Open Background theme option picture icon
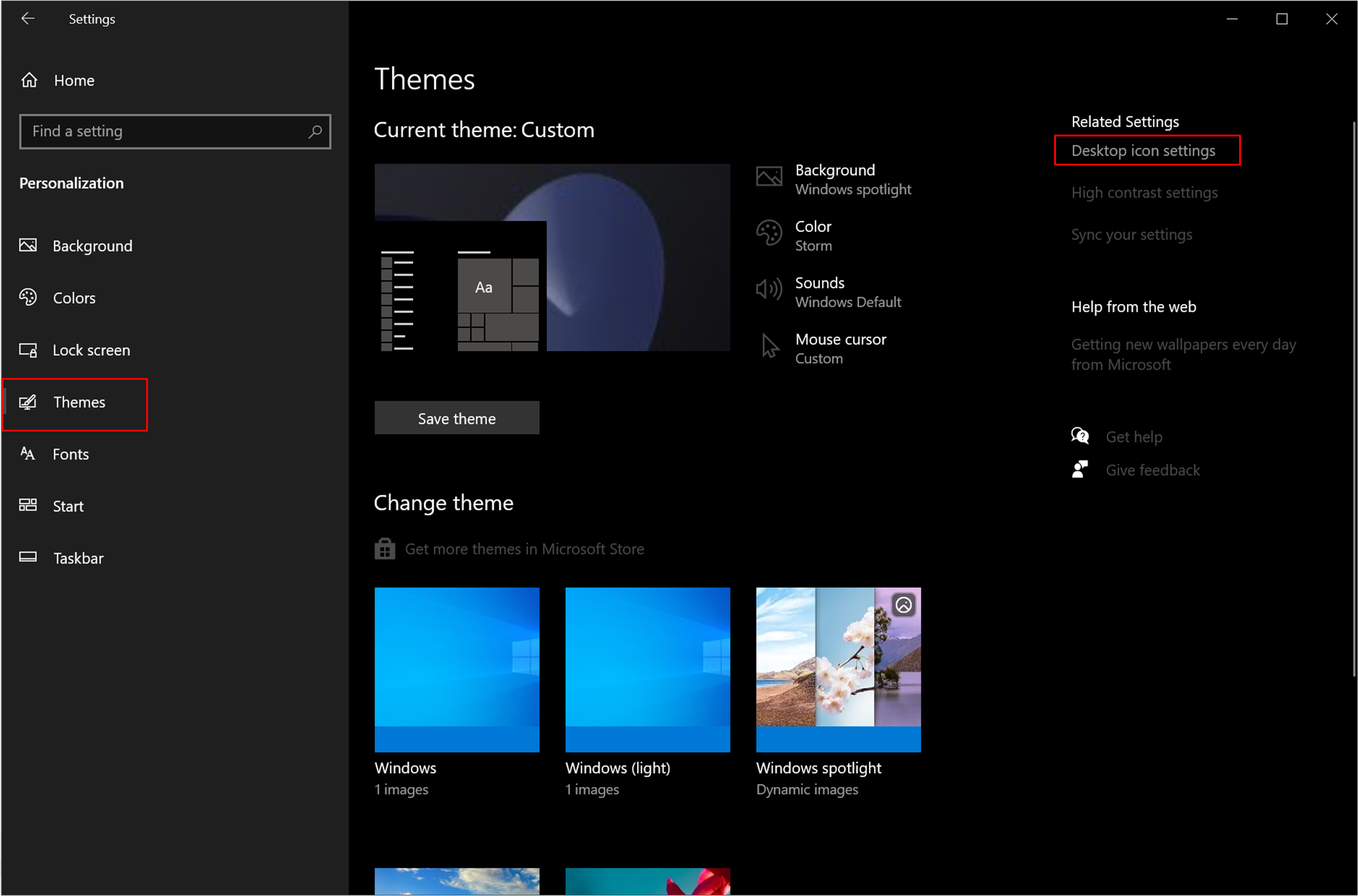1358x896 pixels. click(769, 177)
